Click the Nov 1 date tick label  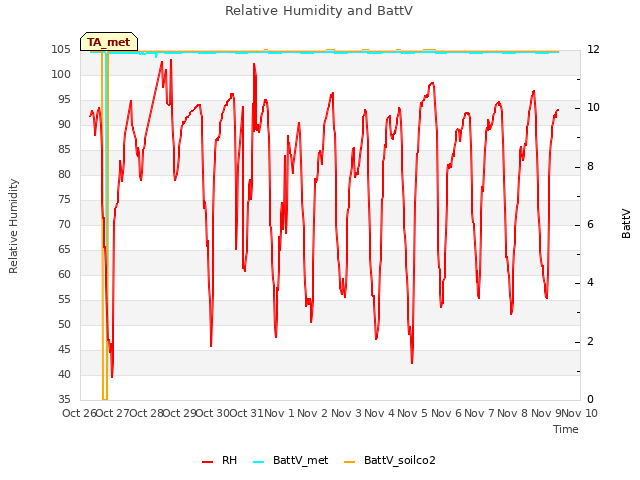tap(280, 413)
